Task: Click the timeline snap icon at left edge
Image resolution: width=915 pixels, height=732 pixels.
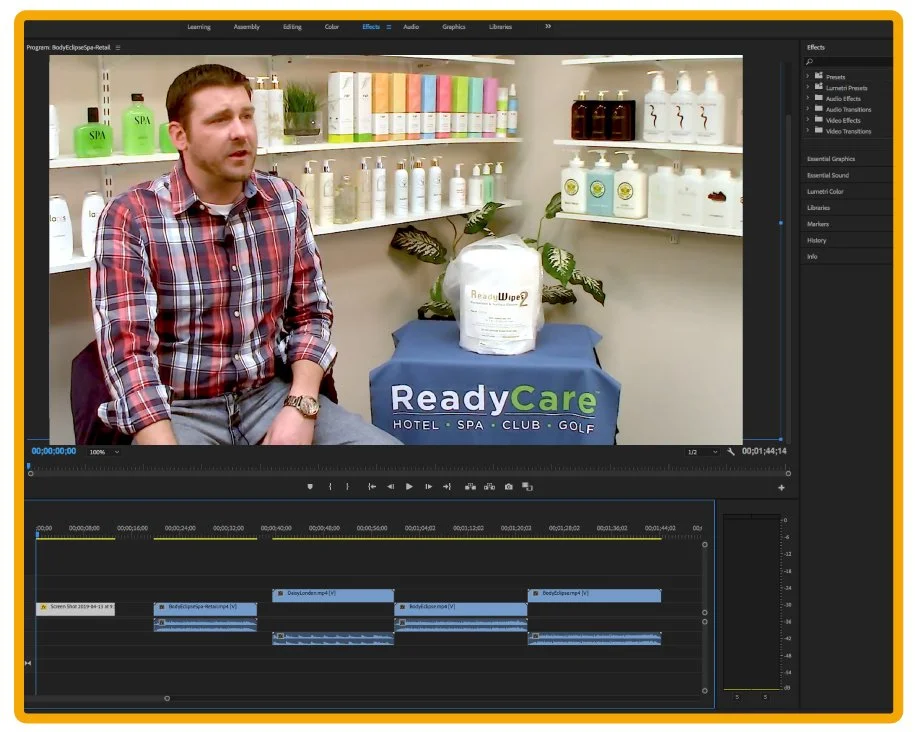Action: click(x=28, y=664)
